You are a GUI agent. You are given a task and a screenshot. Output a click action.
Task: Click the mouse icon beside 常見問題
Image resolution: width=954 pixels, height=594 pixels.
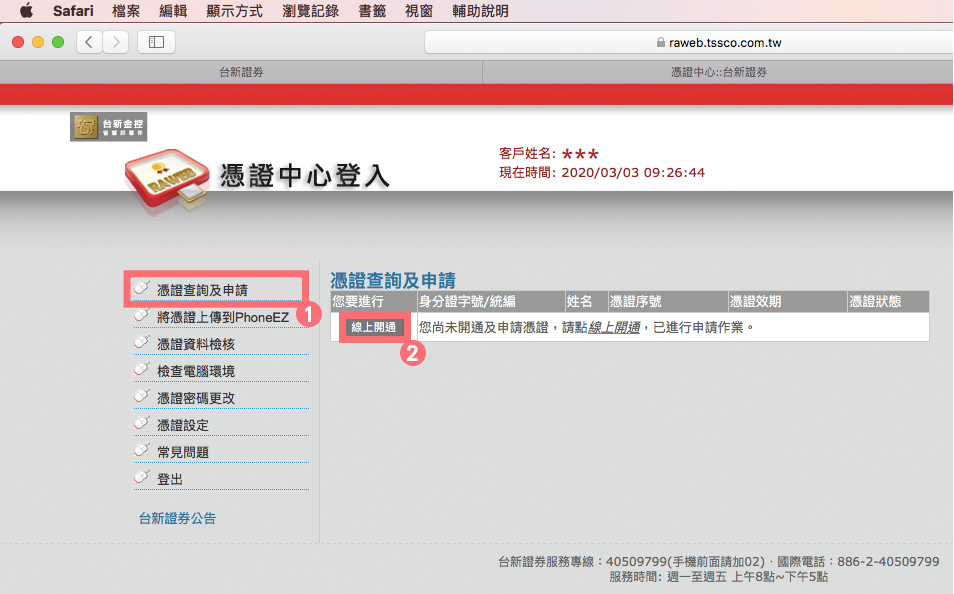pos(142,449)
